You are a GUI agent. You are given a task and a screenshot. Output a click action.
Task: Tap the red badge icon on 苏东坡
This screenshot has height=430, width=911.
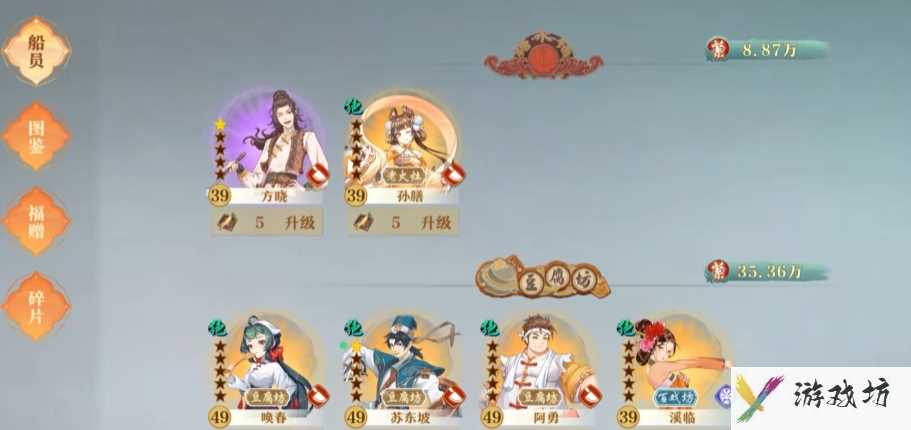click(454, 396)
